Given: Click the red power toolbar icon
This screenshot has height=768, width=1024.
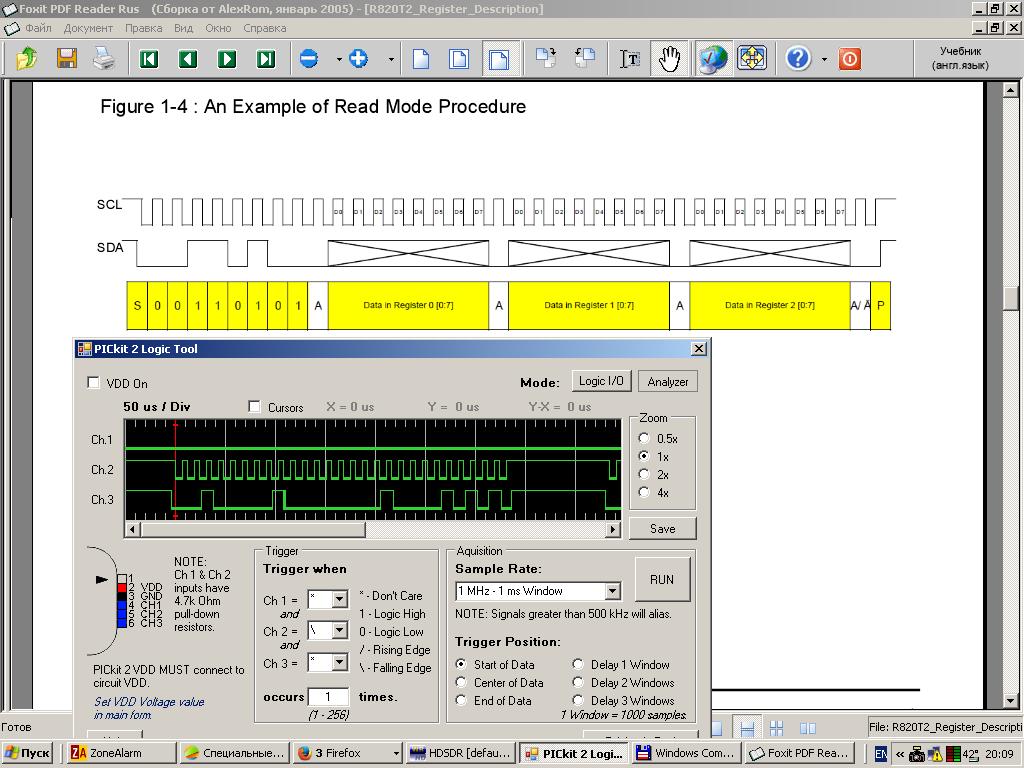Looking at the screenshot, I should pyautogui.click(x=850, y=59).
